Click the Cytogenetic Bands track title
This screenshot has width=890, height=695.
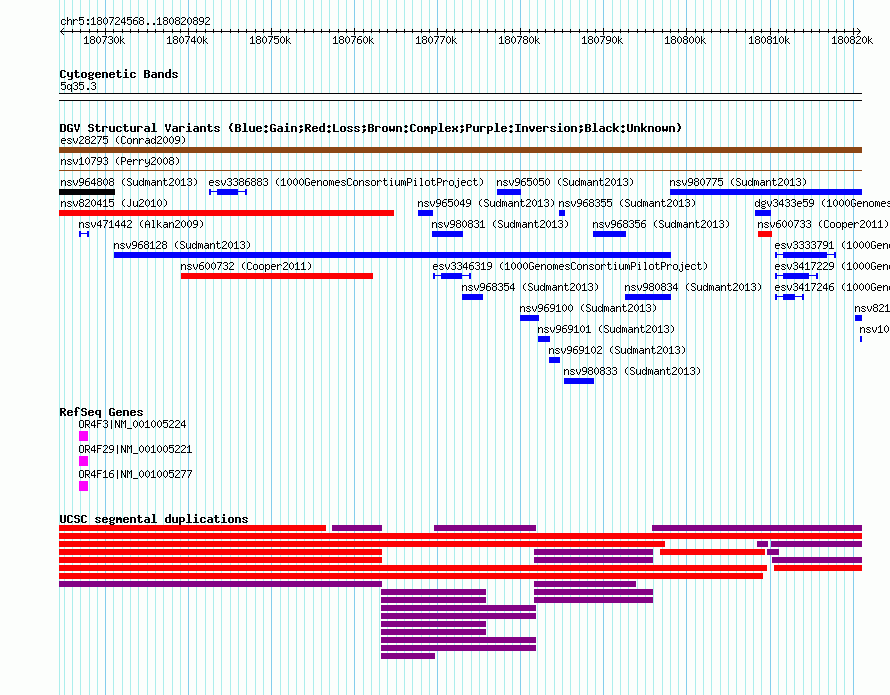click(119, 74)
